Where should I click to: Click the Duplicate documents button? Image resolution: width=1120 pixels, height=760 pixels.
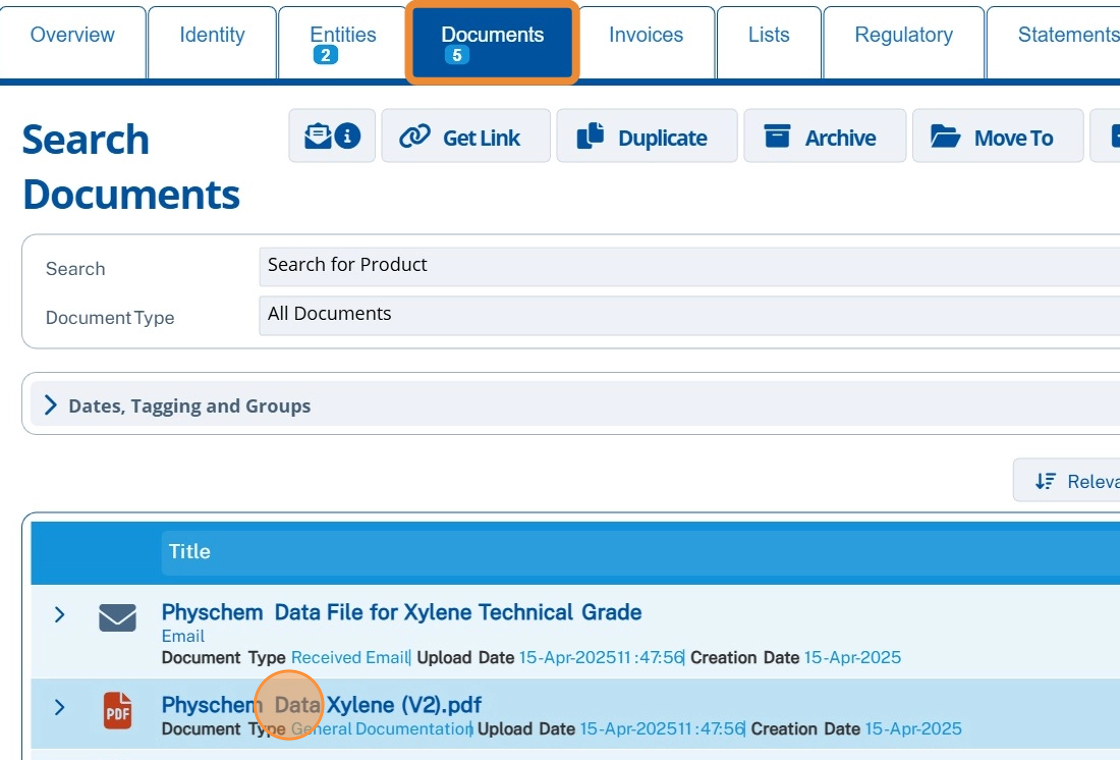click(646, 137)
